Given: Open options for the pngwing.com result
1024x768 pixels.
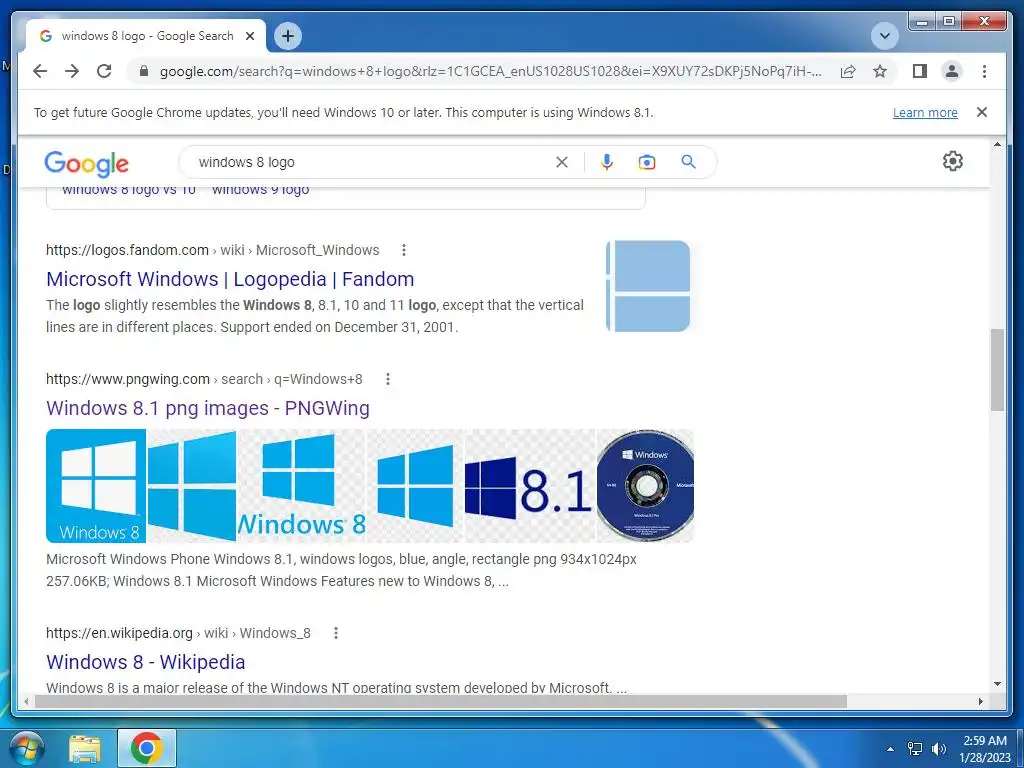Looking at the screenshot, I should (x=387, y=379).
